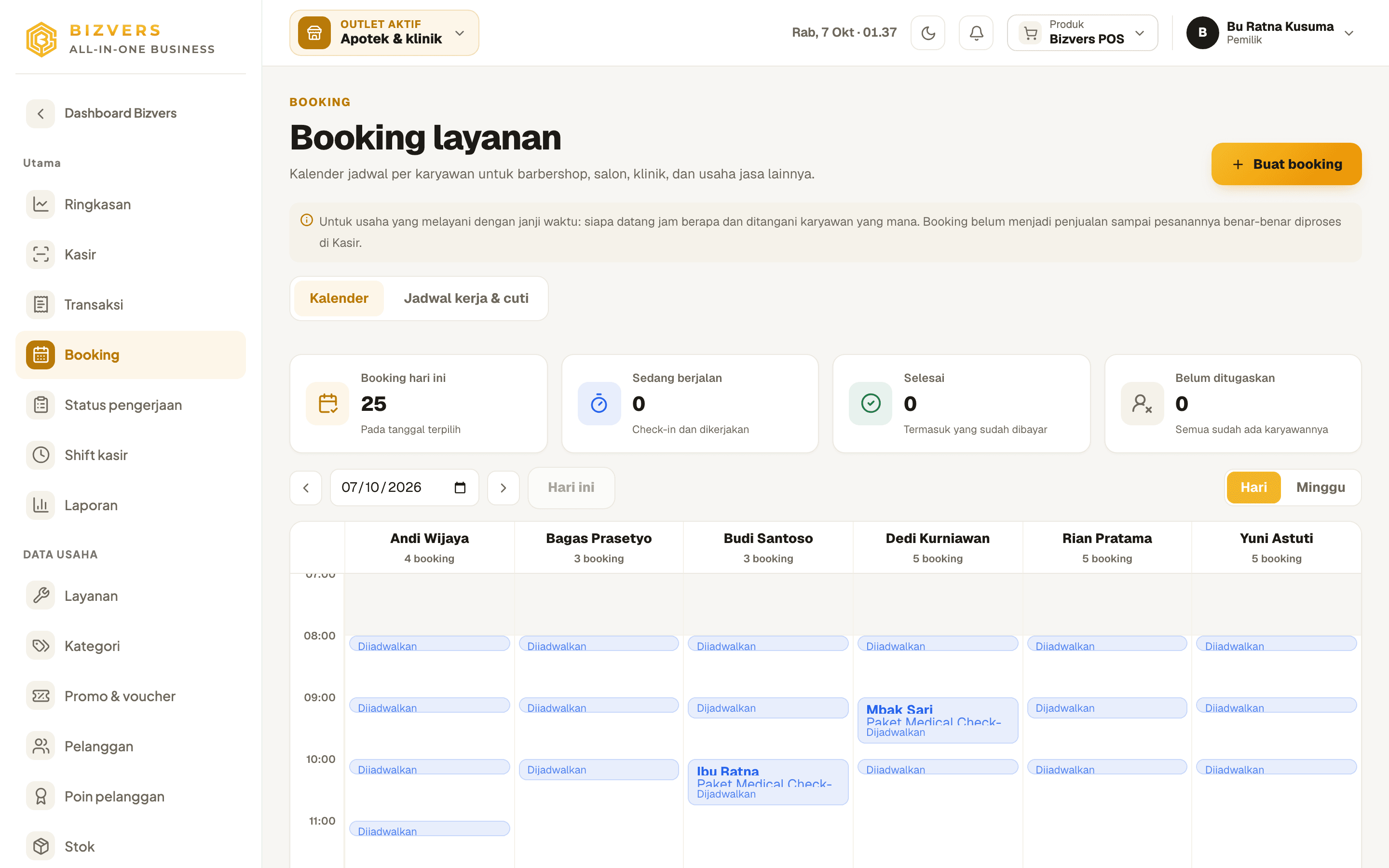Click the Selesai checkmark icon

click(x=871, y=404)
